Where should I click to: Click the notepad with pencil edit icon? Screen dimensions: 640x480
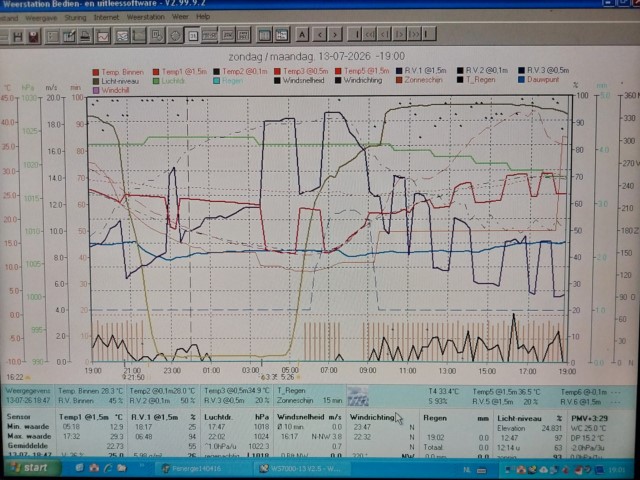point(69,36)
